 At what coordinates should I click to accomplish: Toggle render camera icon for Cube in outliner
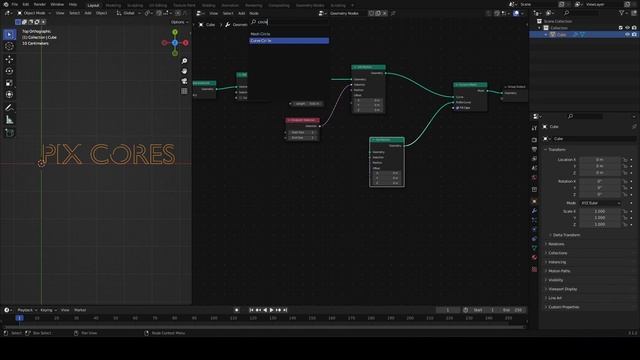tap(634, 35)
